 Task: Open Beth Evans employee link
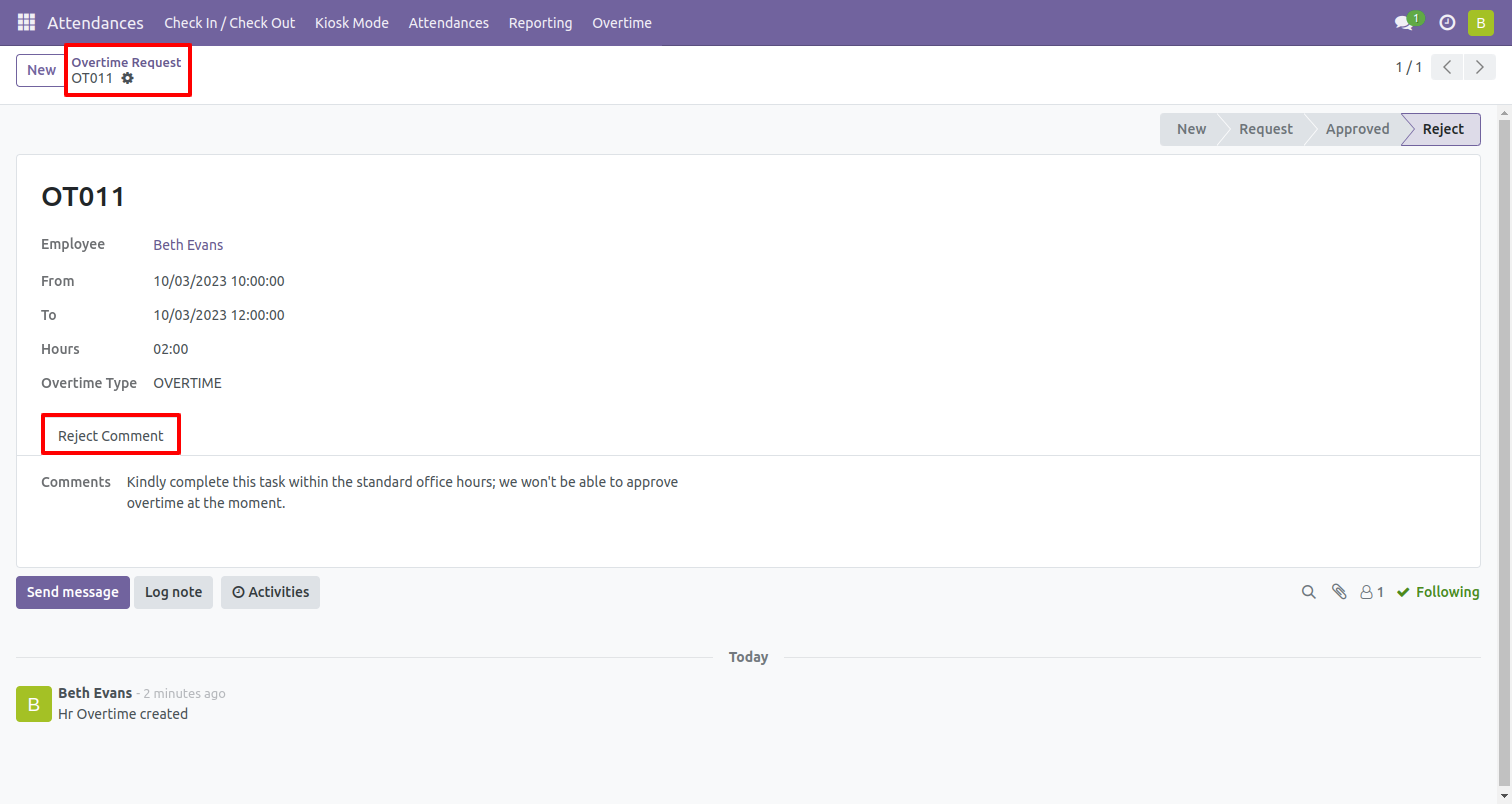(x=188, y=245)
